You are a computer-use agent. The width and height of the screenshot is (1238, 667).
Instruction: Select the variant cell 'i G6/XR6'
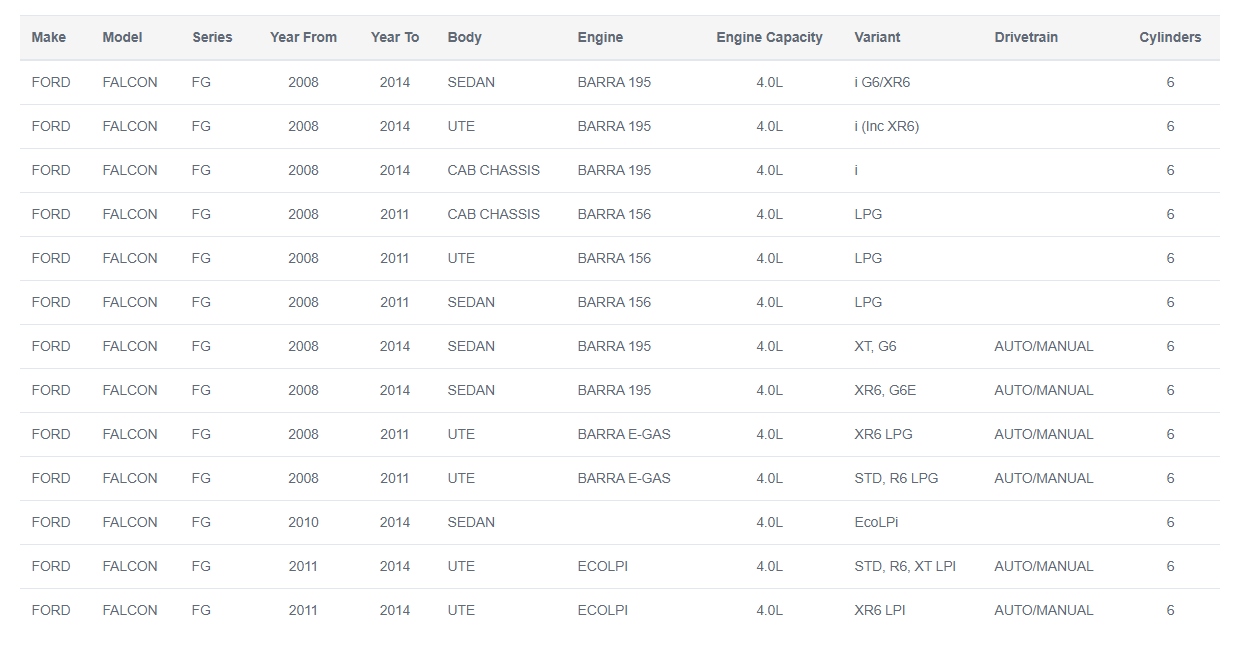(x=882, y=82)
